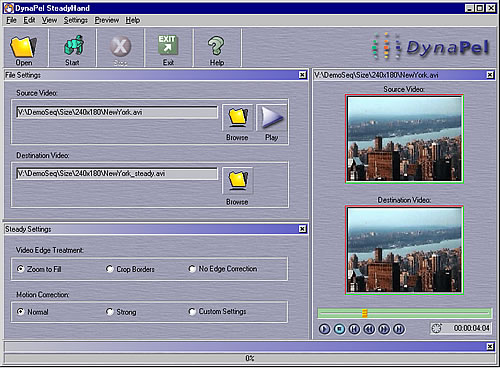The height and width of the screenshot is (368, 500).
Task: Click the DynaPel logo in the toolbar
Action: pos(430,47)
